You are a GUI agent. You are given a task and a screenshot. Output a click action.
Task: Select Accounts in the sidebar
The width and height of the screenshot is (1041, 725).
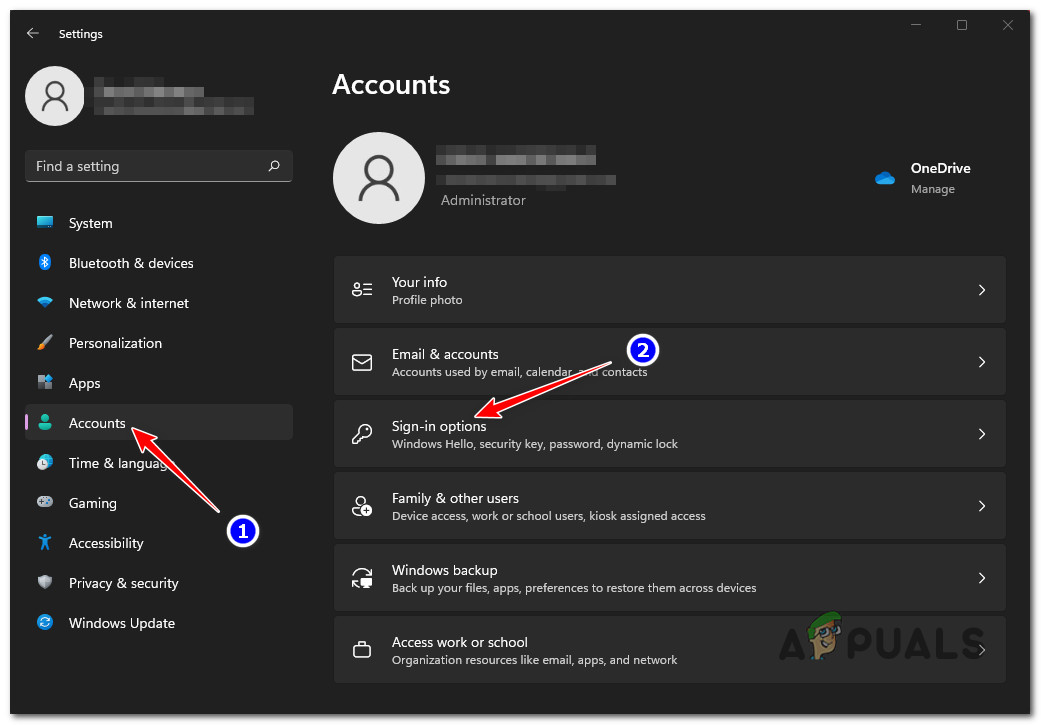click(159, 422)
